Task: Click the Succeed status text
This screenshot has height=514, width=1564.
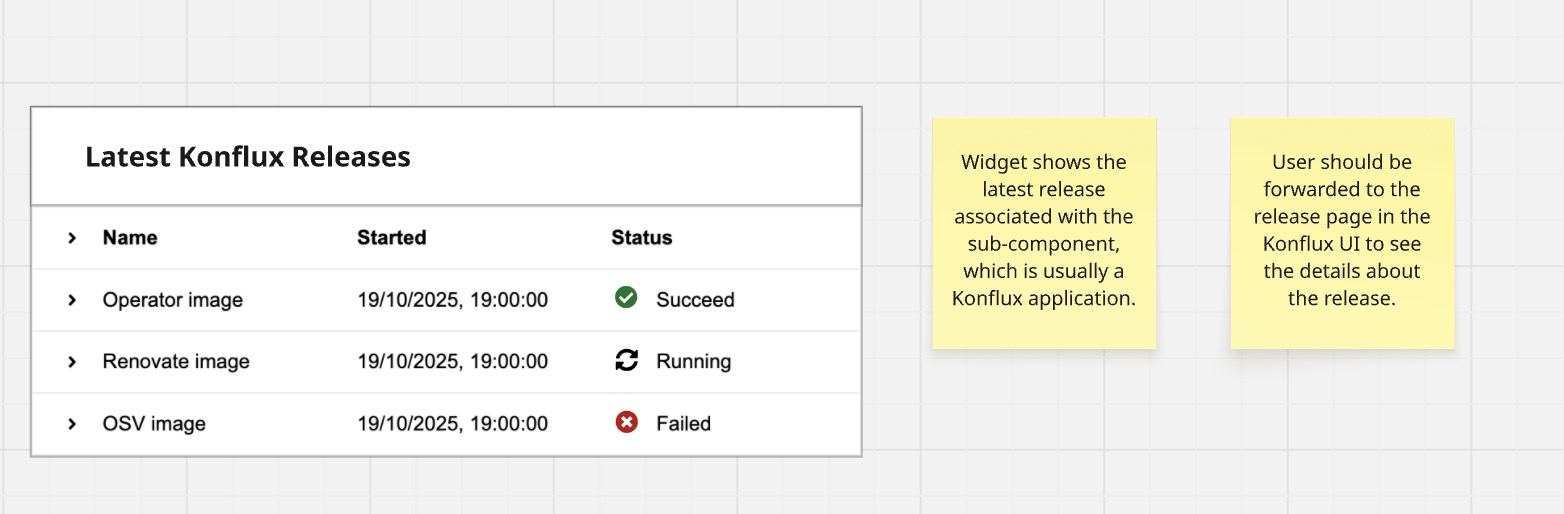Action: click(695, 300)
